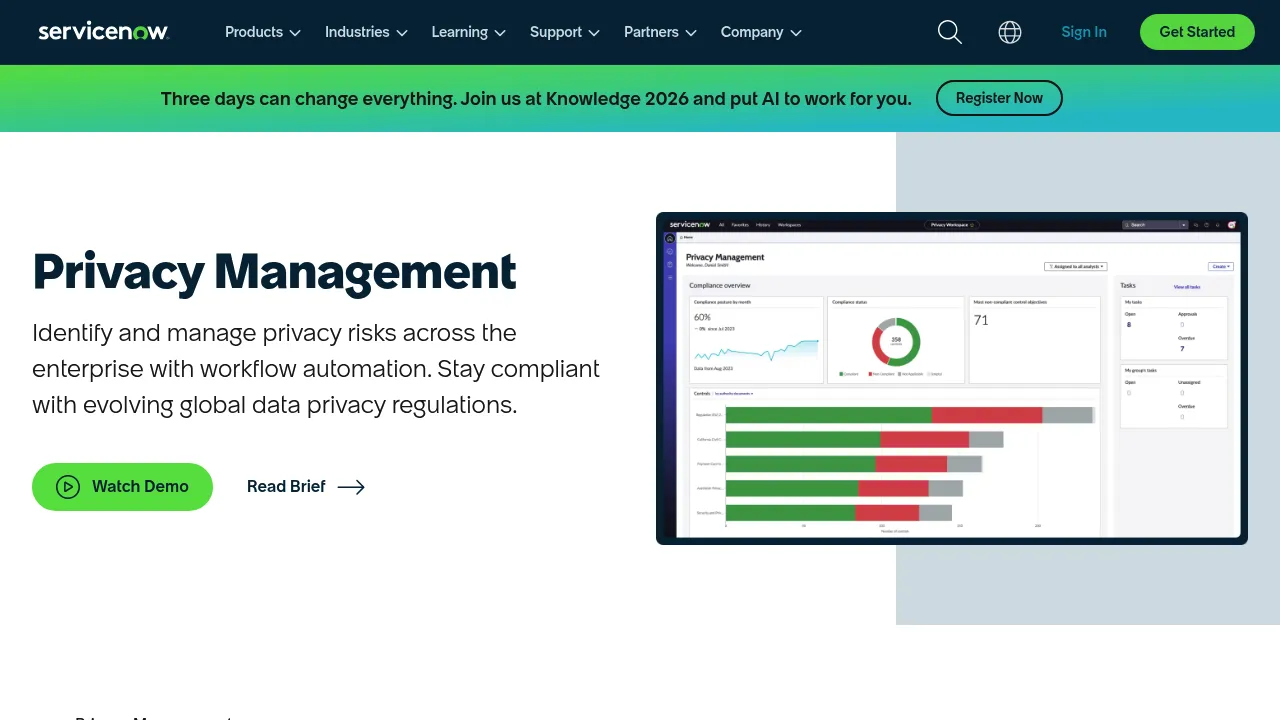Open the Learning menu

(x=469, y=32)
